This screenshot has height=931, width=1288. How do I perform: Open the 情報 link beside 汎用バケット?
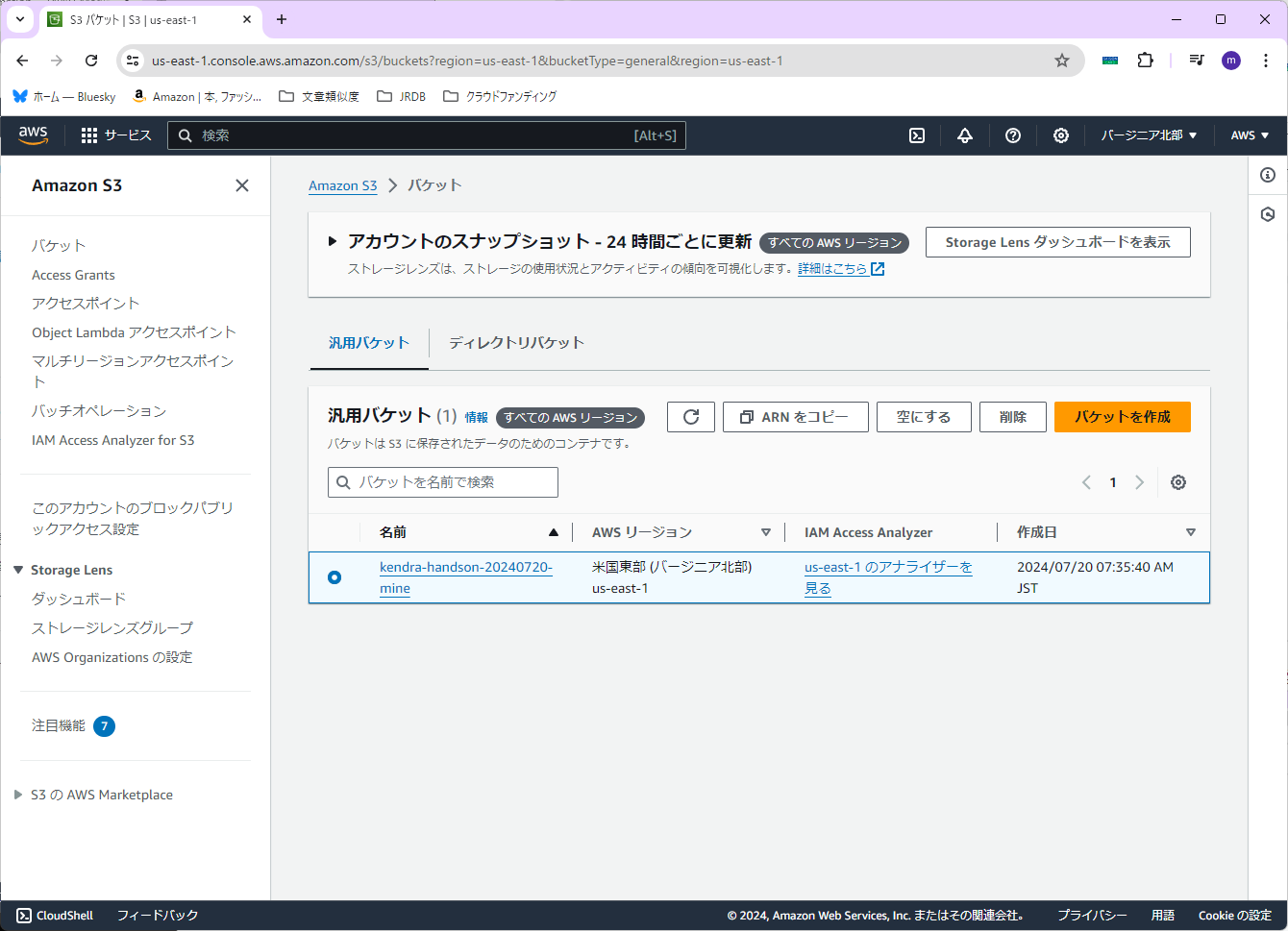(x=477, y=417)
